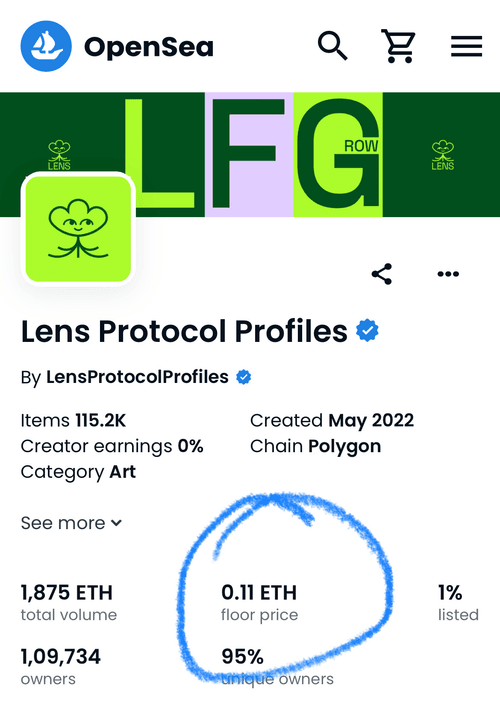500x727 pixels.
Task: Open the three-dot more options icon
Action: pos(448,274)
